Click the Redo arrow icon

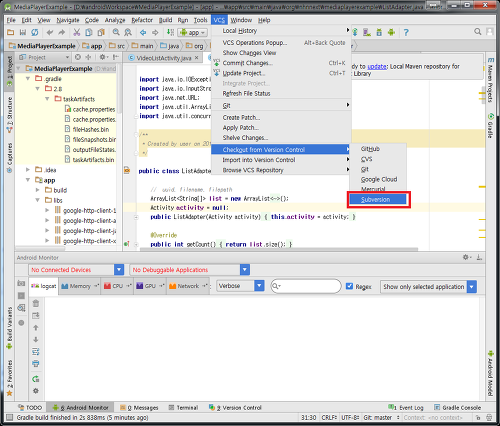pyautogui.click(x=62, y=32)
